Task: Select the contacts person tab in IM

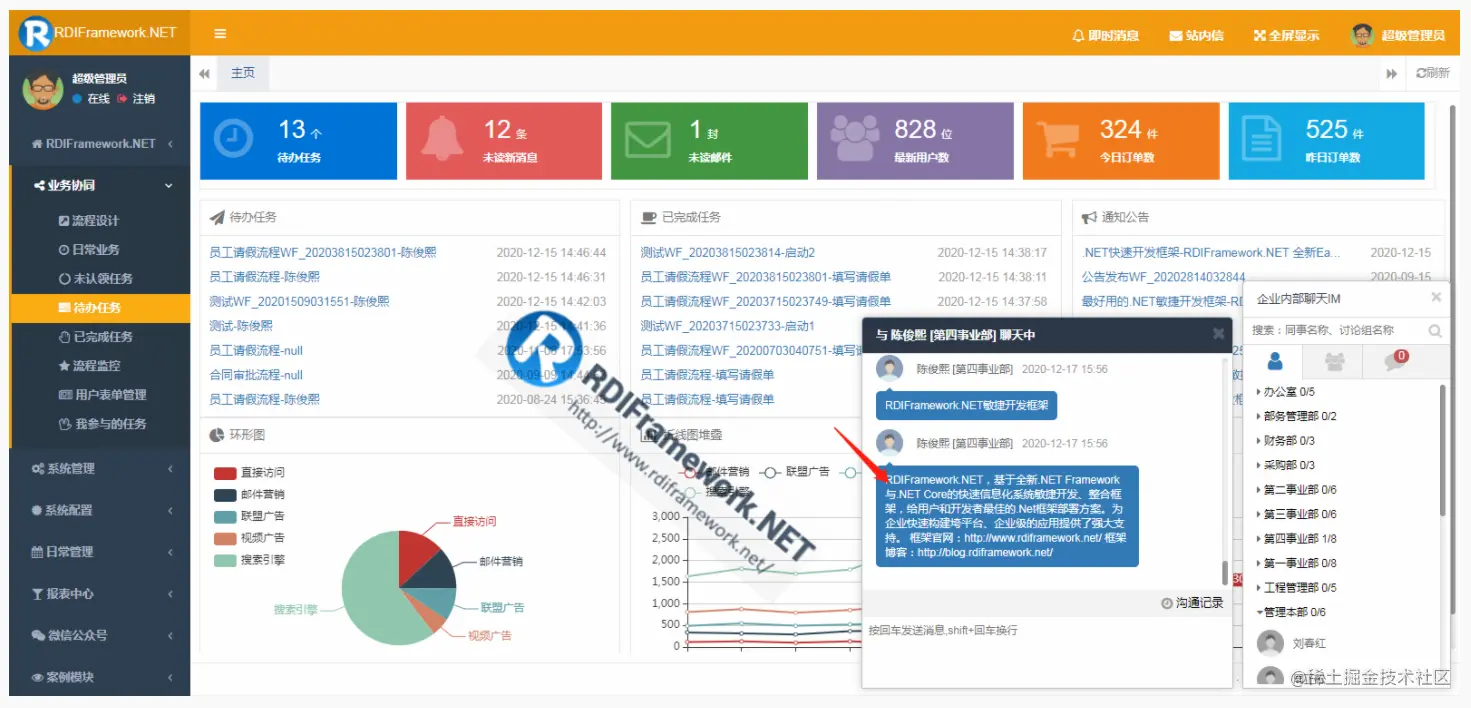Action: click(x=1275, y=361)
